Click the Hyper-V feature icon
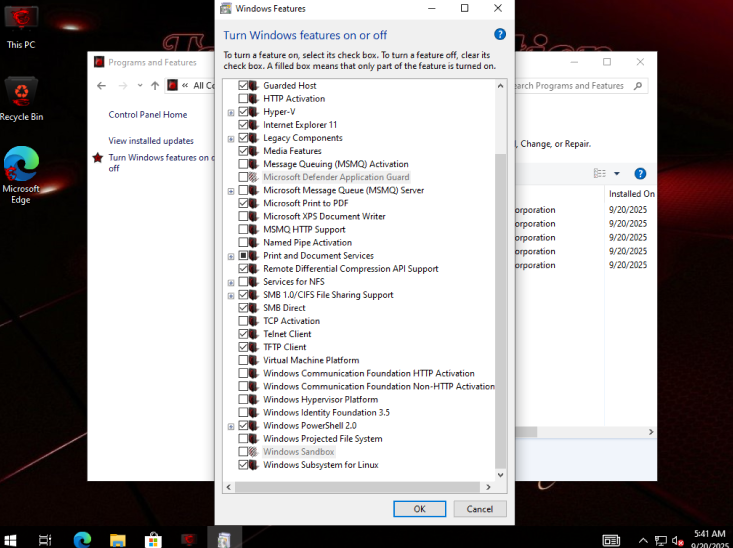Image resolution: width=733 pixels, height=548 pixels. tap(253, 112)
